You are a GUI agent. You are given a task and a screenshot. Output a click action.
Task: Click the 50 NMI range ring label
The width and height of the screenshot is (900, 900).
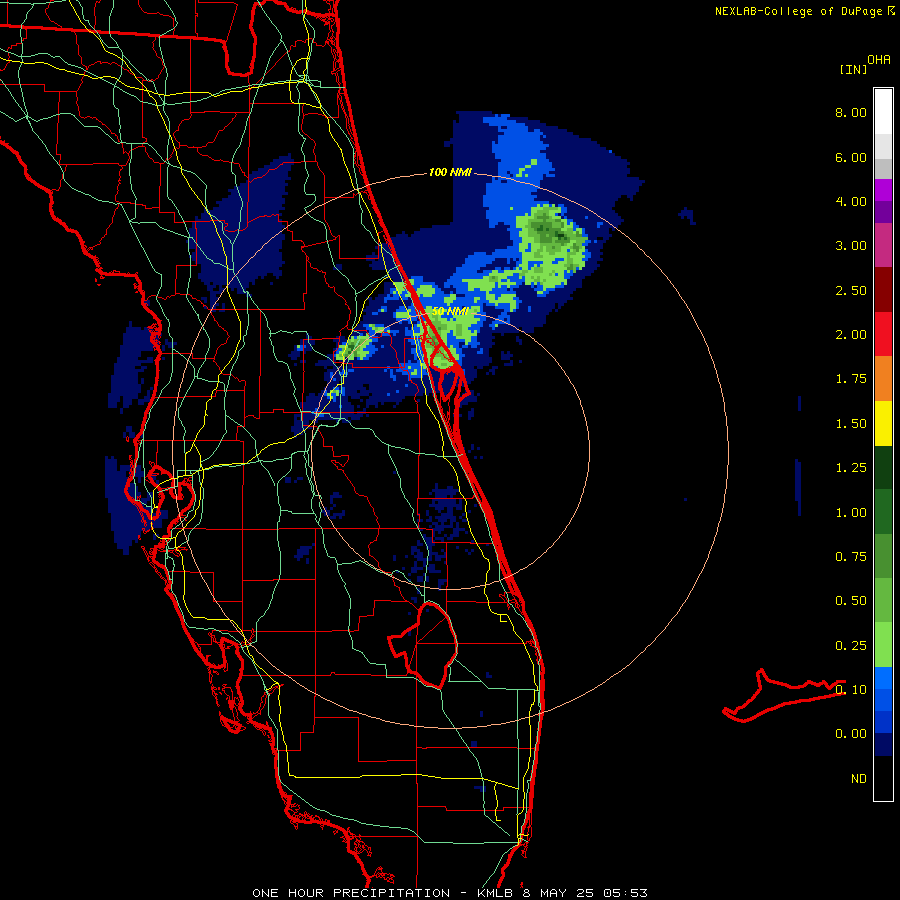[x=450, y=311]
